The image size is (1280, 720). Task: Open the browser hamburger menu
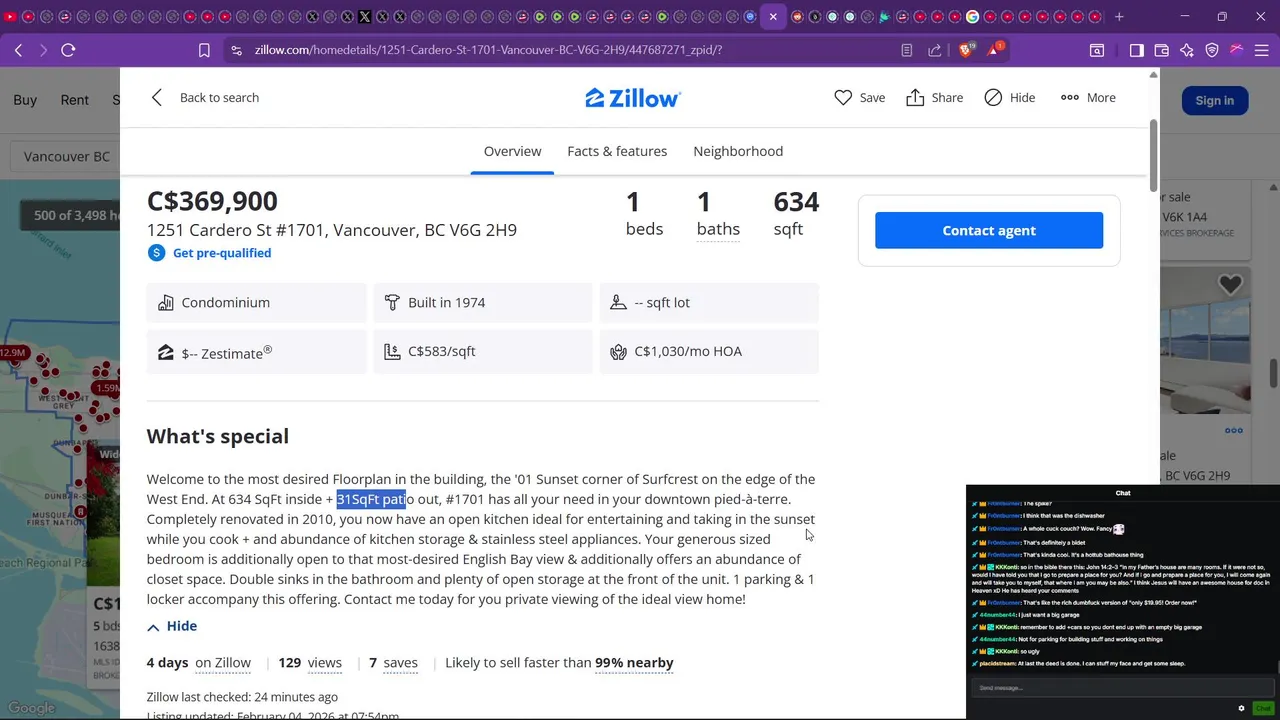tap(1262, 50)
